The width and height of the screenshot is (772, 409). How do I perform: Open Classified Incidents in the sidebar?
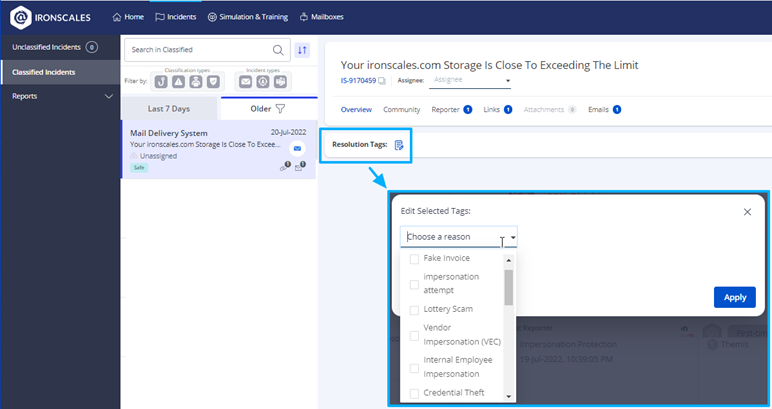[60, 72]
